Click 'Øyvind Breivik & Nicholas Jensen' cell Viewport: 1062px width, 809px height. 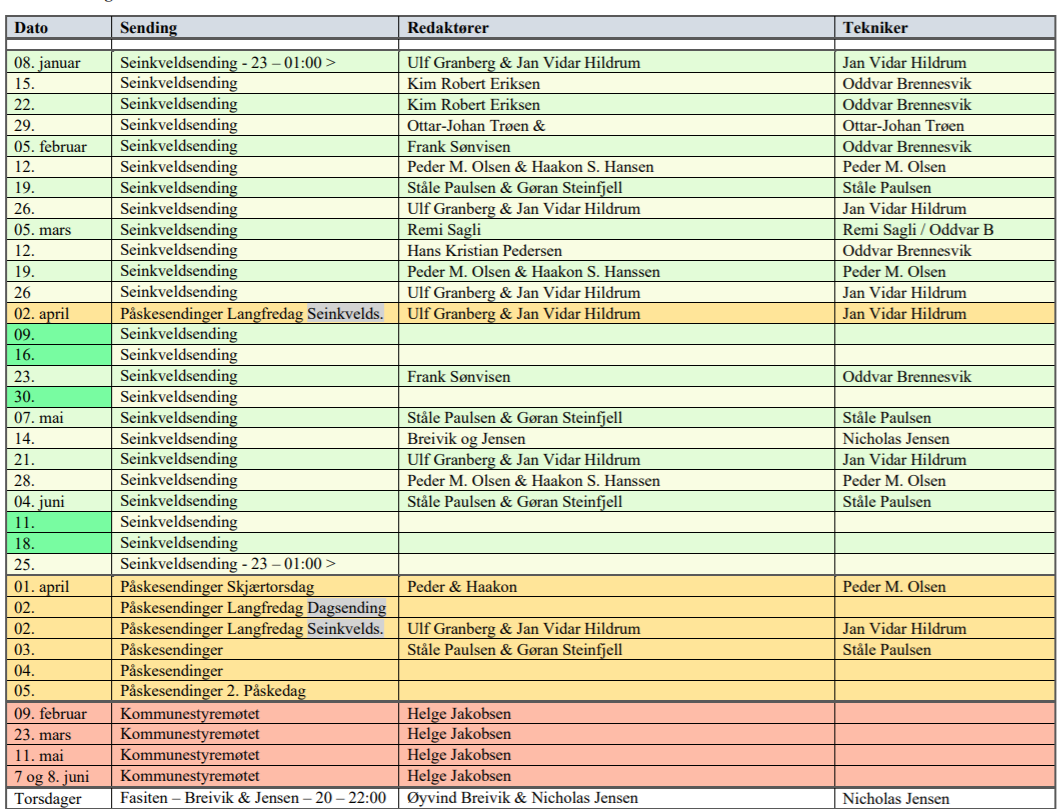(x=616, y=798)
